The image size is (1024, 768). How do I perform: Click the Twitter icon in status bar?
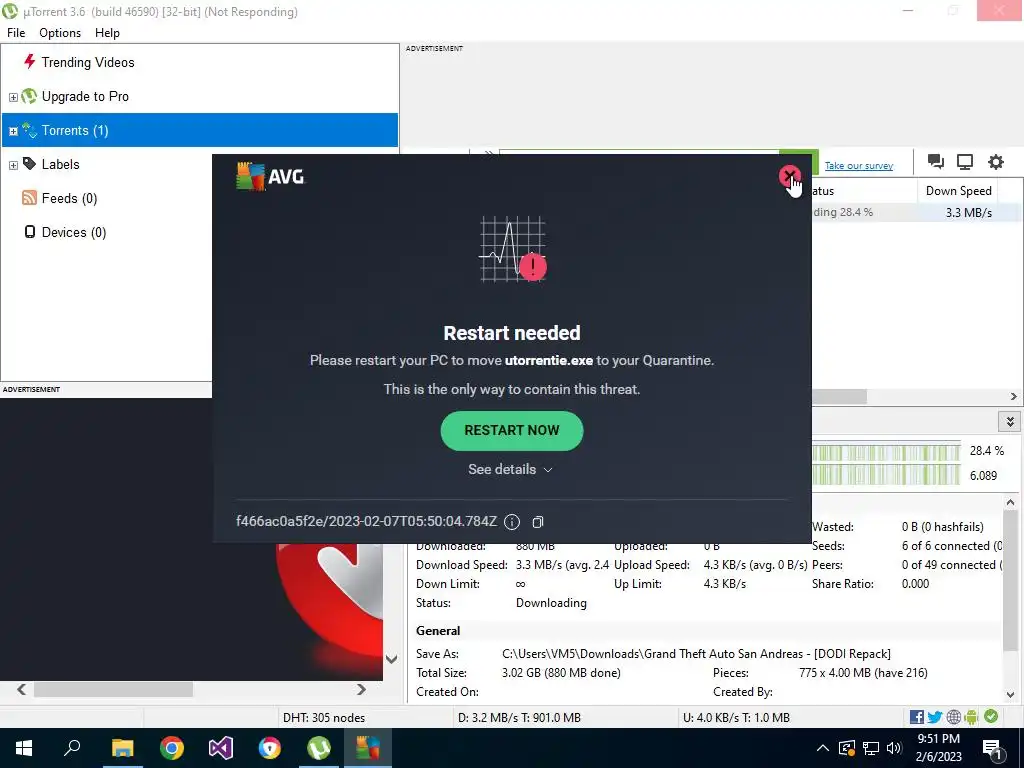point(935,717)
